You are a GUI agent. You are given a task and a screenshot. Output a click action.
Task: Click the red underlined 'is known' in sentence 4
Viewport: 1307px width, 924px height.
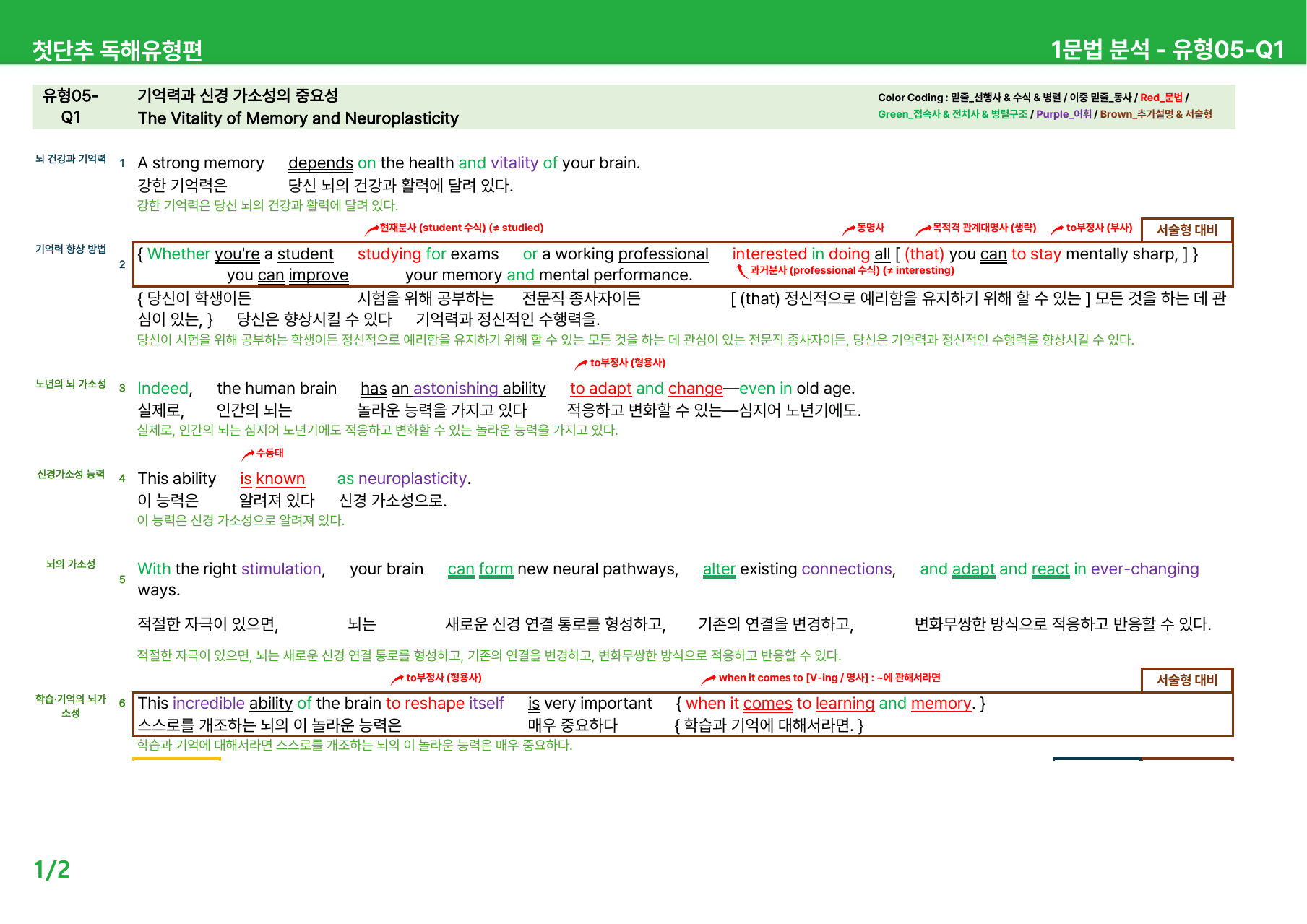coord(272,479)
